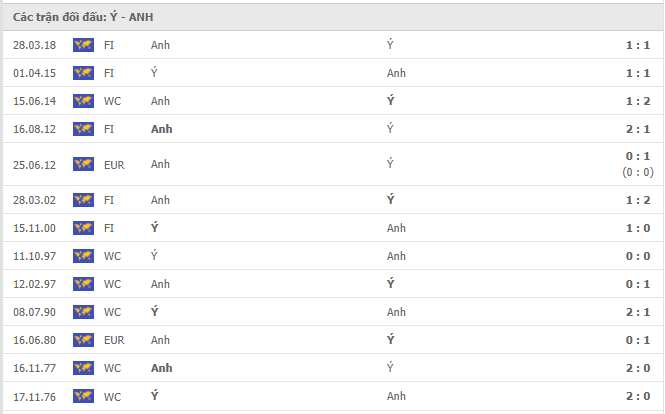Click the world map icon for 15.06.14 match
The width and height of the screenshot is (665, 414).
83,101
